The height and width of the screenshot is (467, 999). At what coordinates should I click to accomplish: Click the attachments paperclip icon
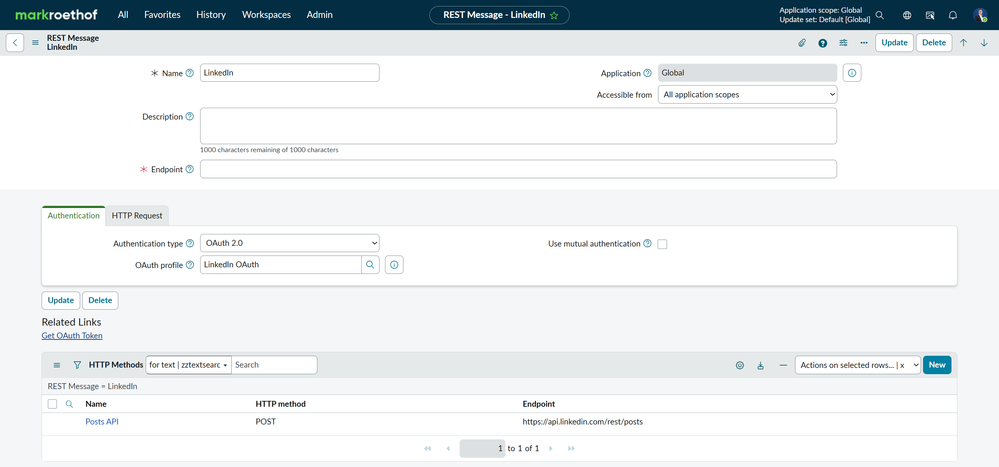[802, 43]
